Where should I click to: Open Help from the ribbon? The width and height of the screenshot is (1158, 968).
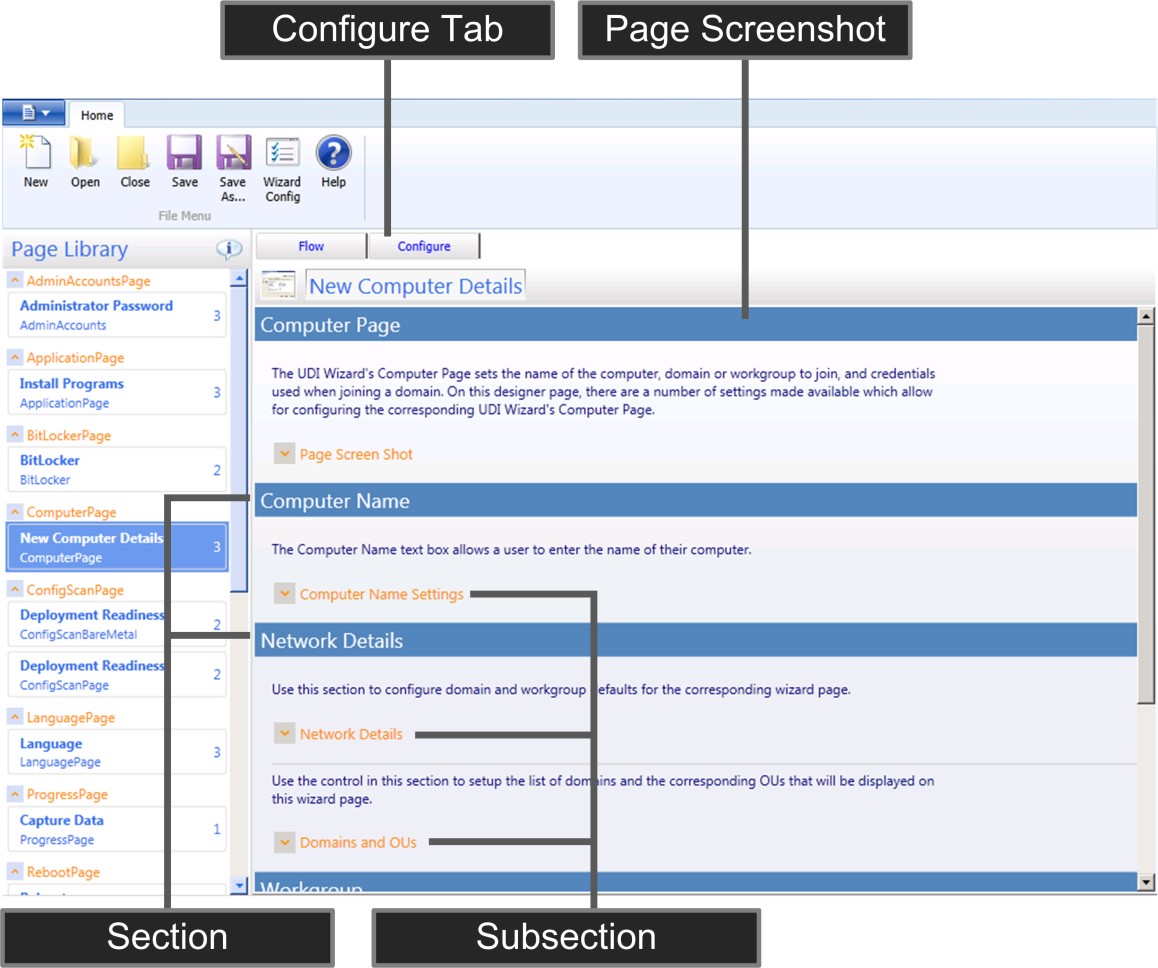point(333,165)
